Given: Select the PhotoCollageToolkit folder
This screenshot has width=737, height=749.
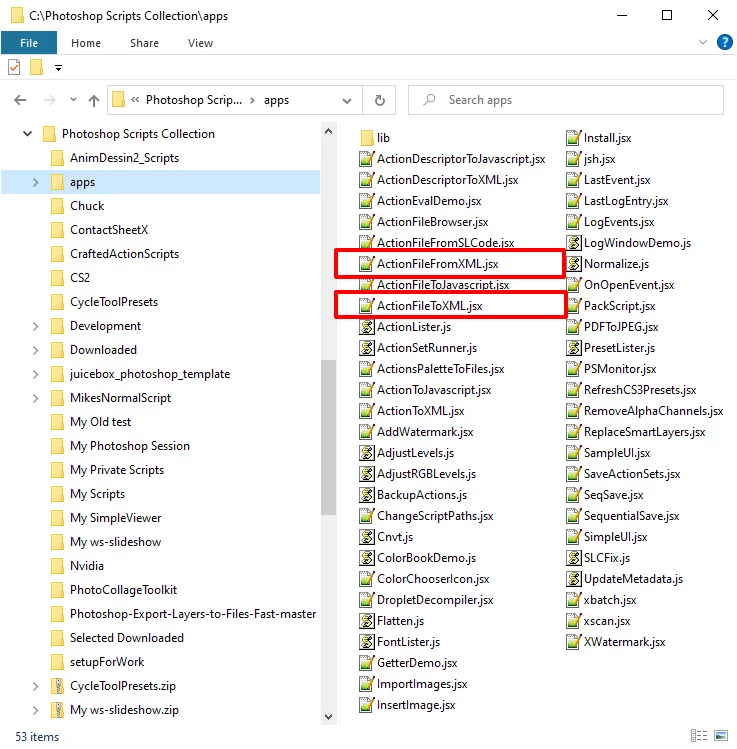Looking at the screenshot, I should (123, 590).
